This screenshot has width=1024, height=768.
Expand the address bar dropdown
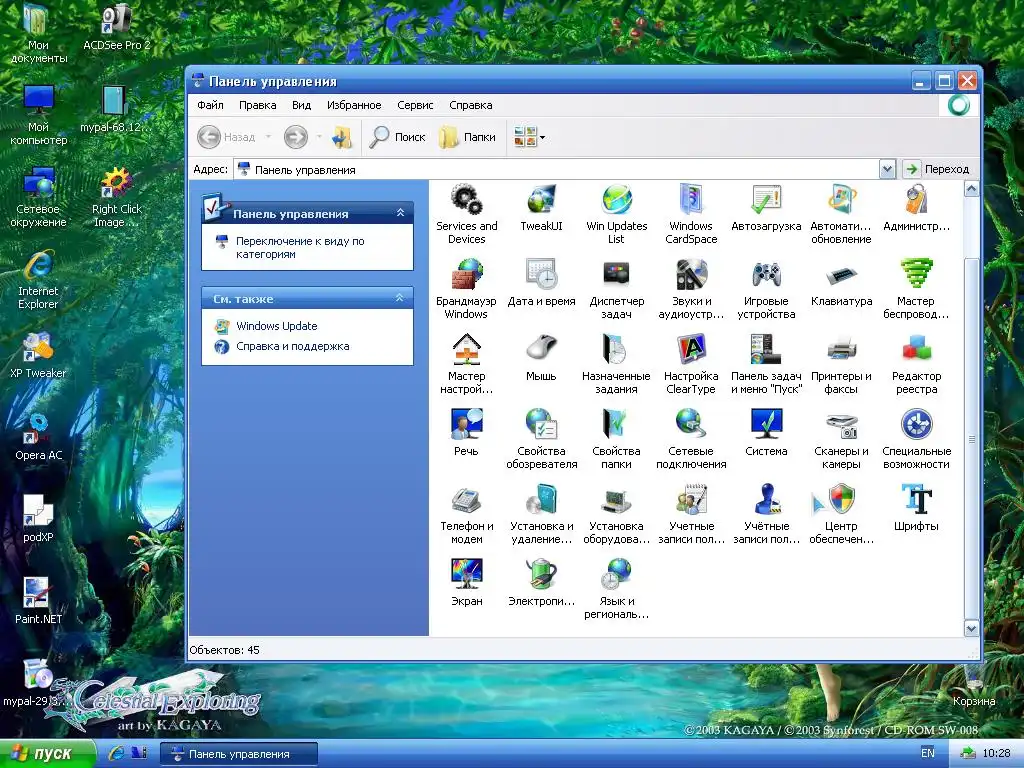886,170
